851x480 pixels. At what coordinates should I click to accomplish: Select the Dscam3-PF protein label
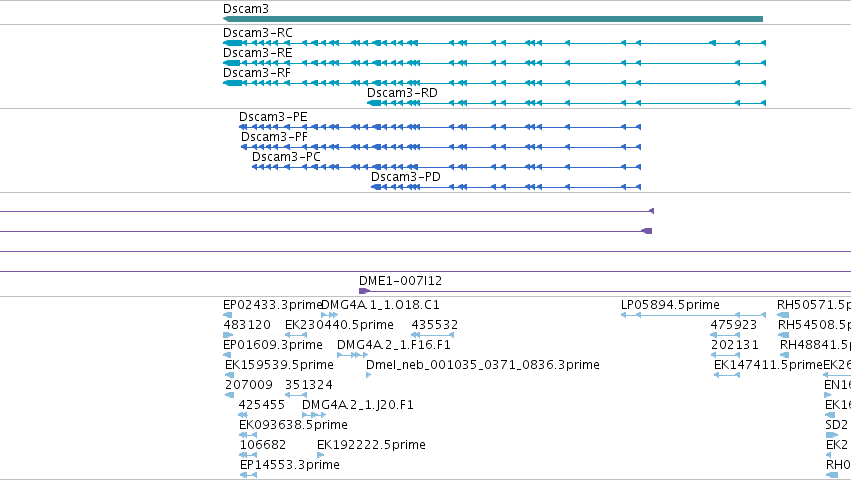(x=274, y=137)
